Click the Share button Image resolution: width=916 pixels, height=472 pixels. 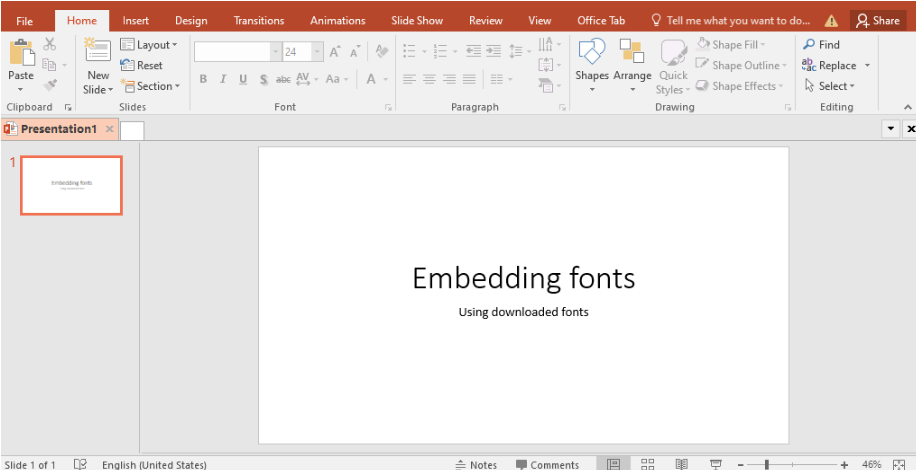pos(878,20)
